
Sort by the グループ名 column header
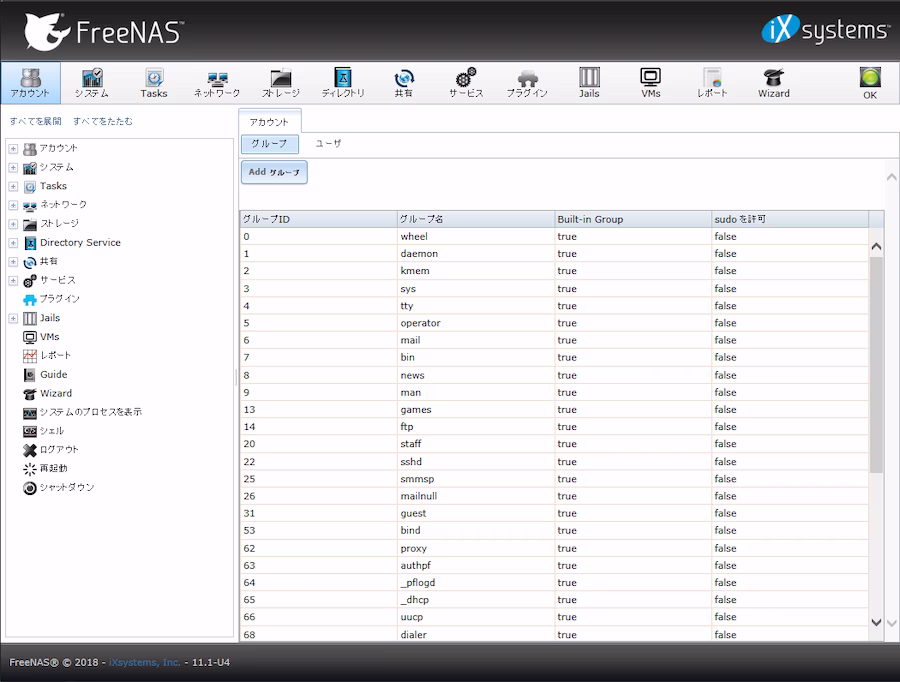click(x=475, y=219)
